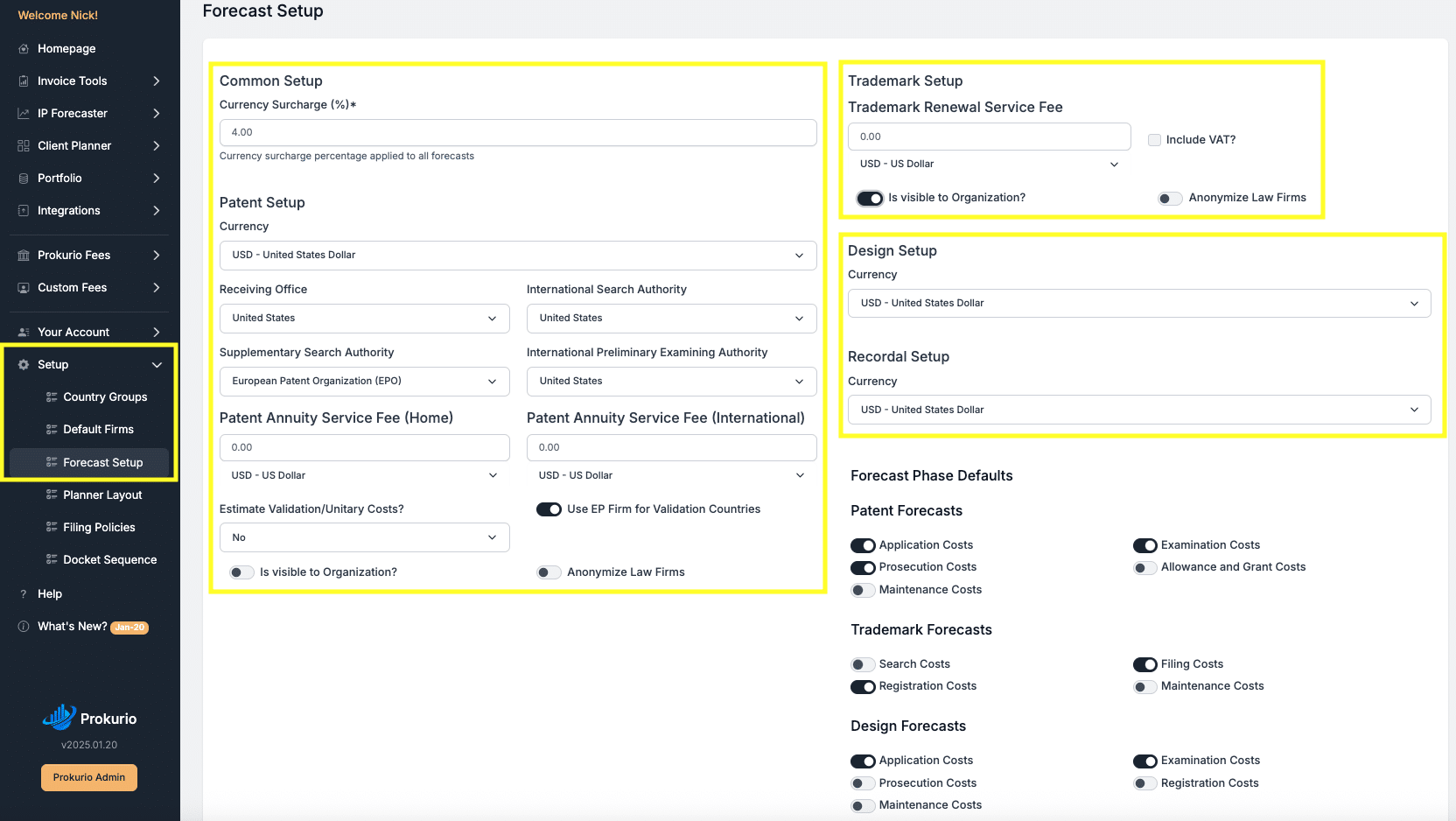
Task: Click the IP Forecaster chart icon
Action: (24, 114)
